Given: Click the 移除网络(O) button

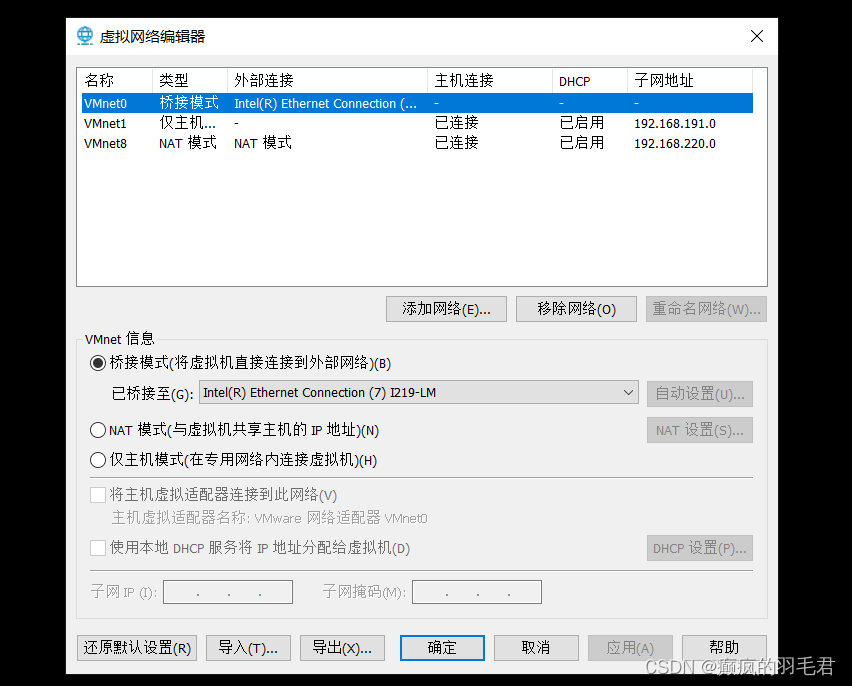Looking at the screenshot, I should pyautogui.click(x=576, y=309).
